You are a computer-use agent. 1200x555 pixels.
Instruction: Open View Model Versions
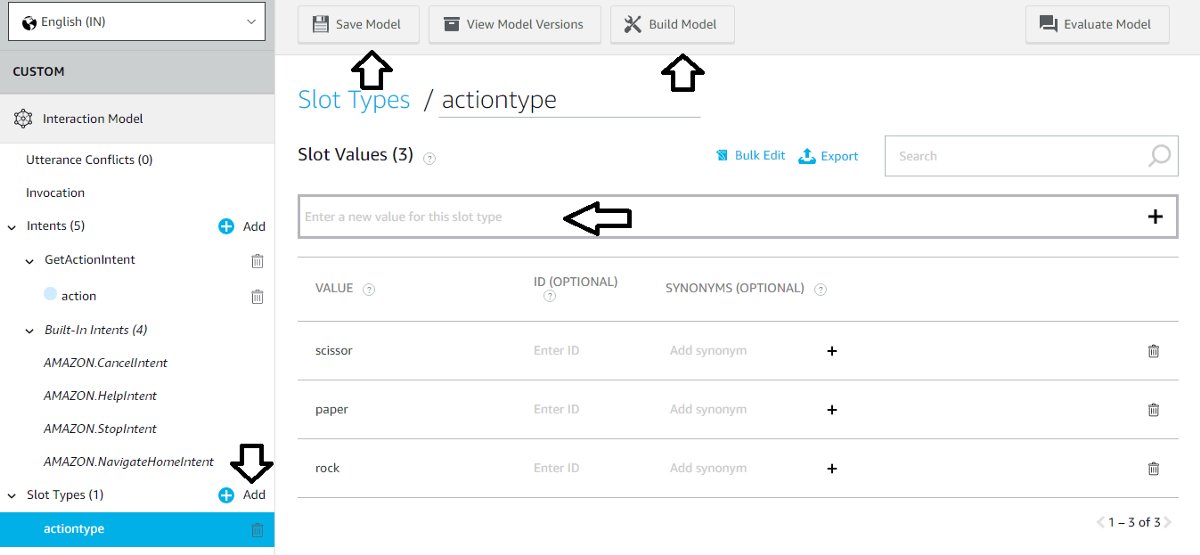click(x=514, y=24)
